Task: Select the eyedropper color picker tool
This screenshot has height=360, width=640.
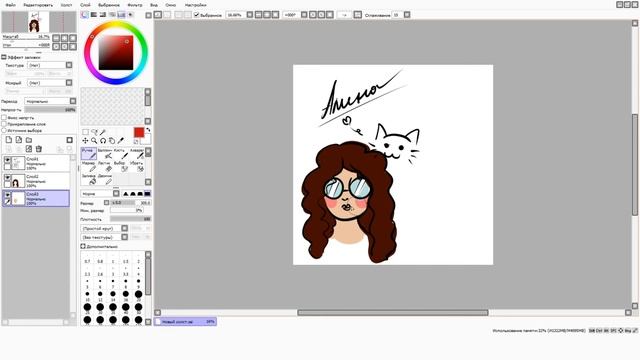Action: pyautogui.click(x=120, y=140)
